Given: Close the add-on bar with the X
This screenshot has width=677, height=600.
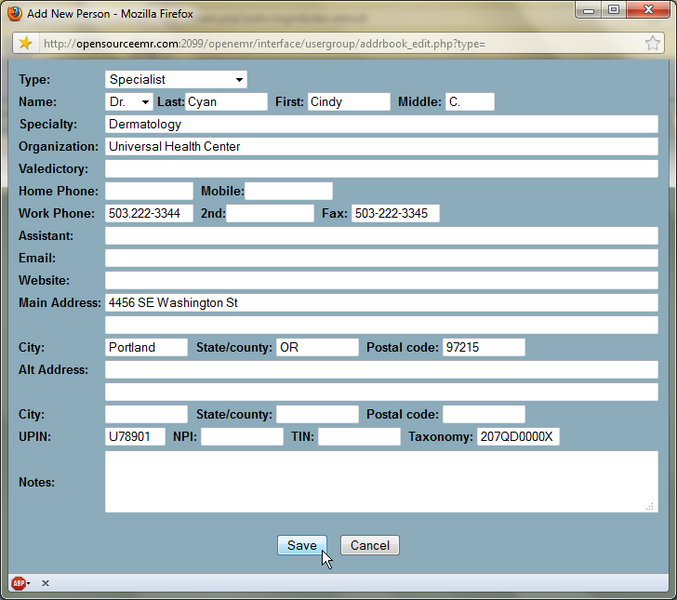Looking at the screenshot, I should (45, 583).
